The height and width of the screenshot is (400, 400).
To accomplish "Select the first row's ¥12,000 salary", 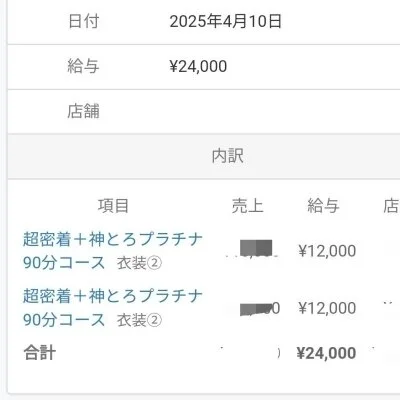I will coord(327,251).
